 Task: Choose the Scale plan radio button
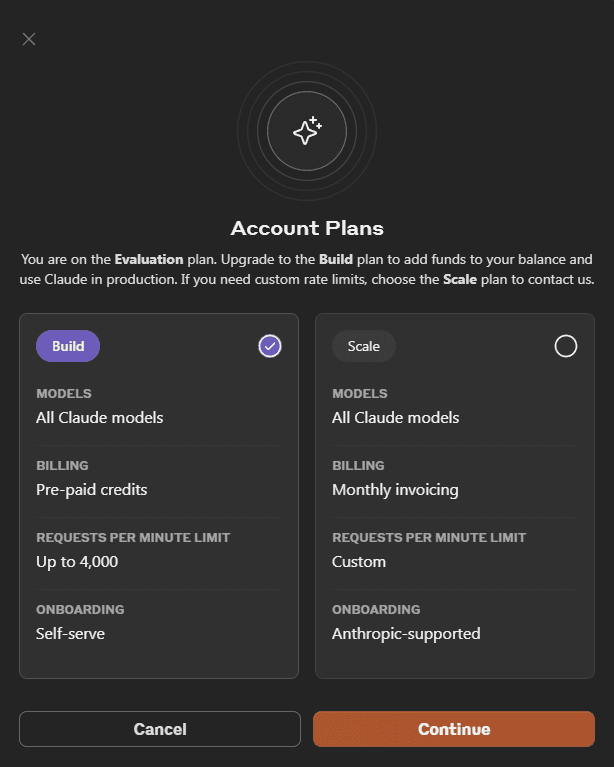[x=565, y=346]
